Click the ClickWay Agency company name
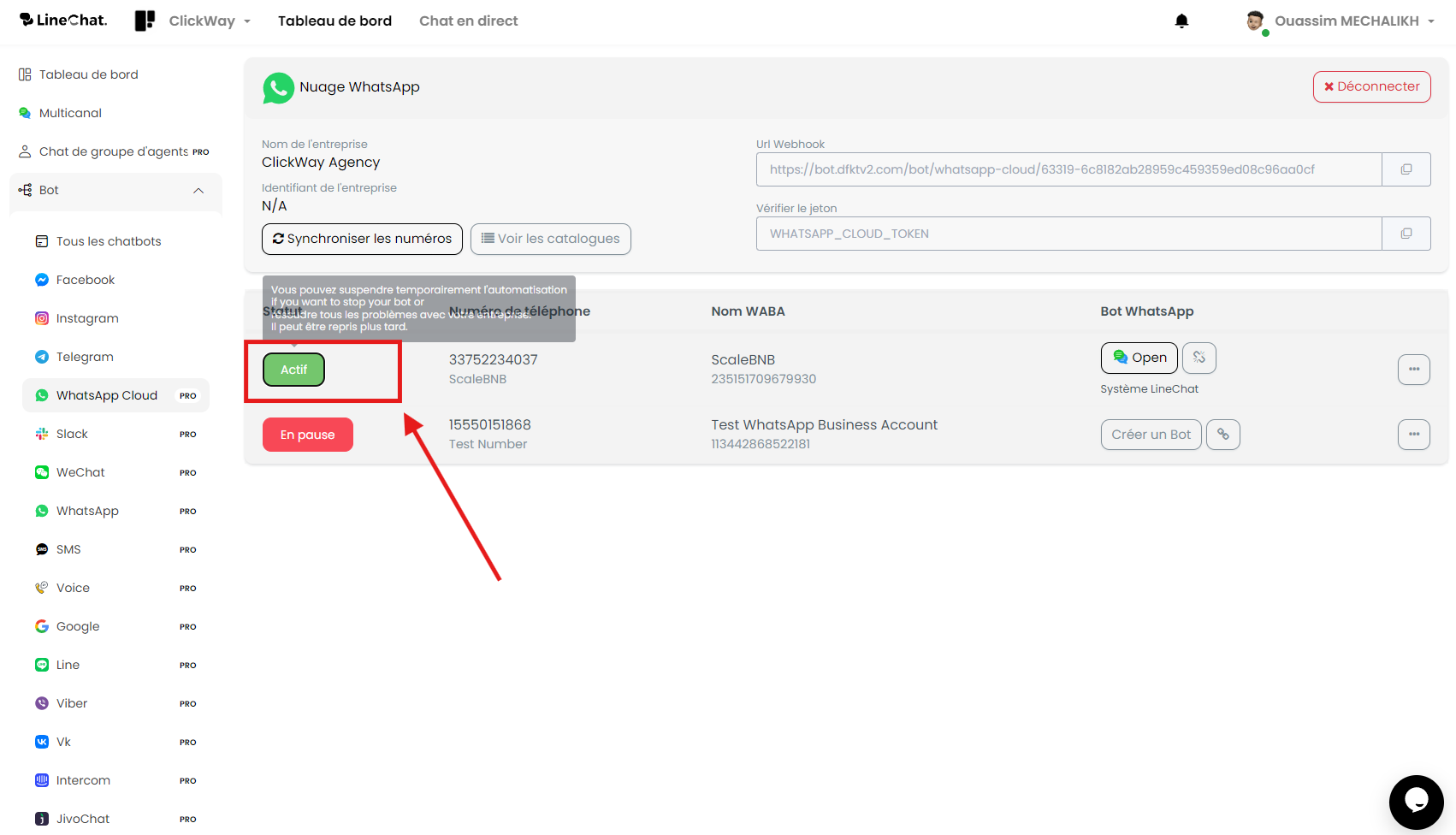This screenshot has width=1456, height=835. [321, 163]
